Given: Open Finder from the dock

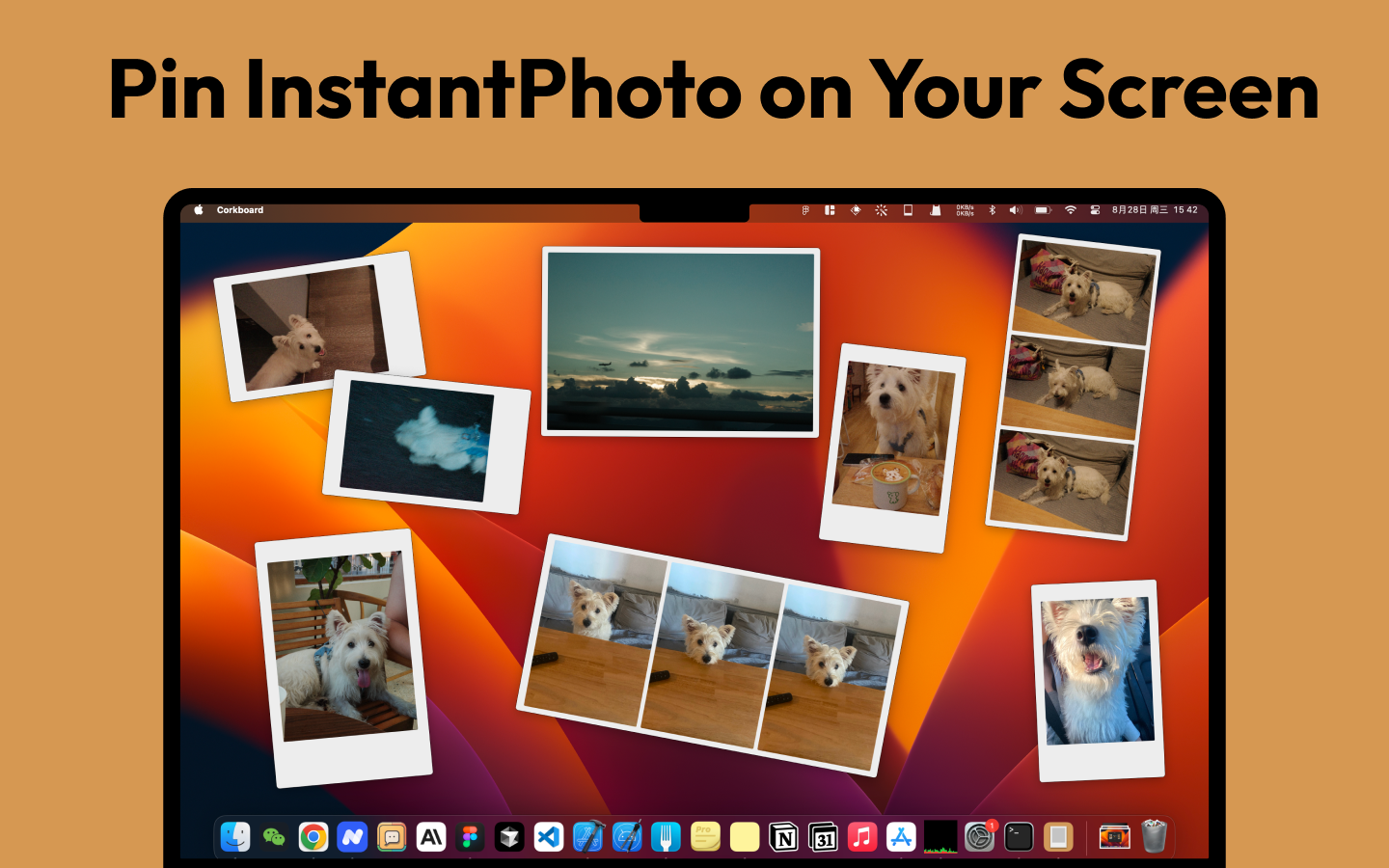Looking at the screenshot, I should pyautogui.click(x=235, y=836).
